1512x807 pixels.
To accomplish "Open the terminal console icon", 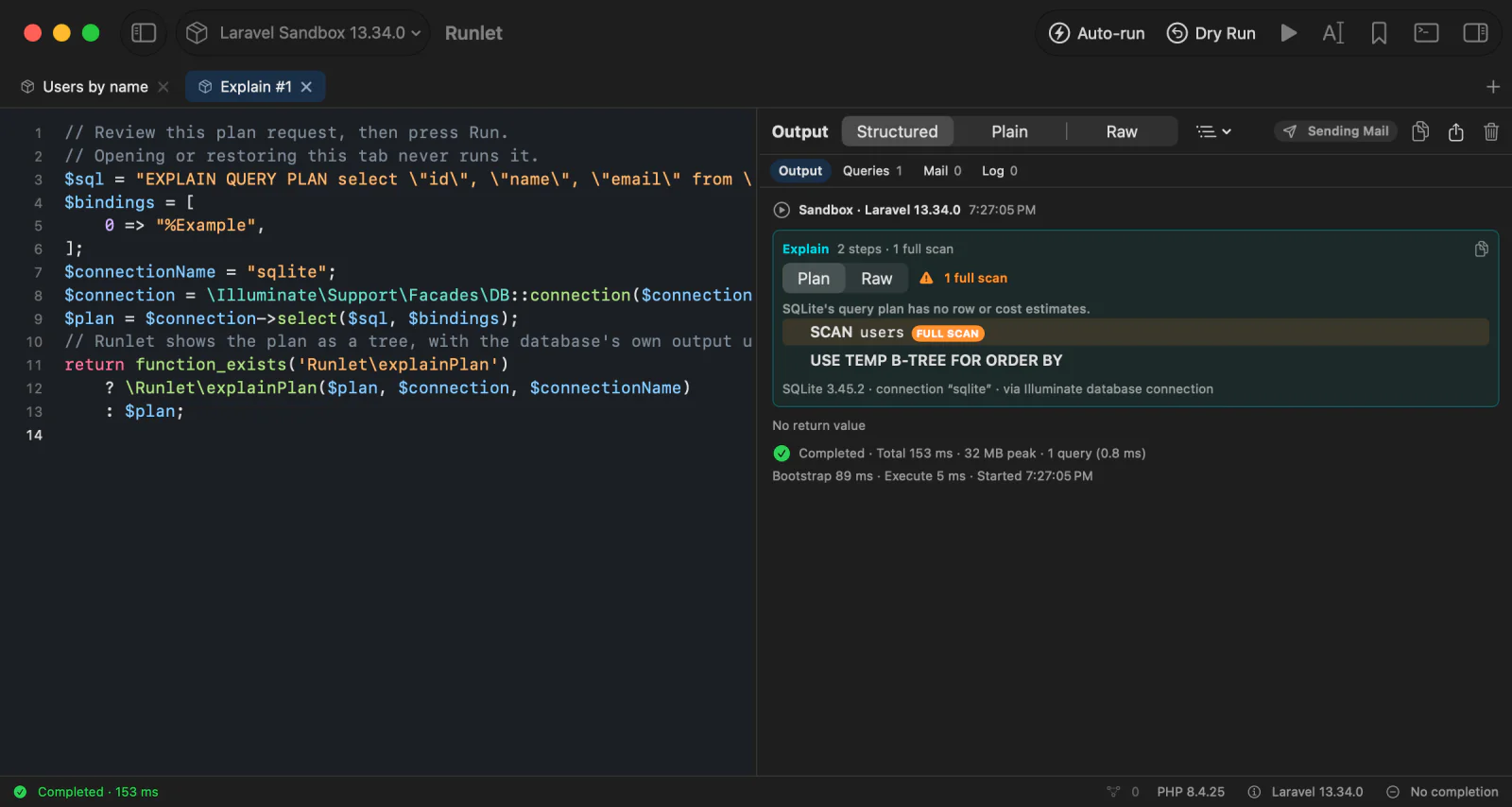I will 1426,33.
